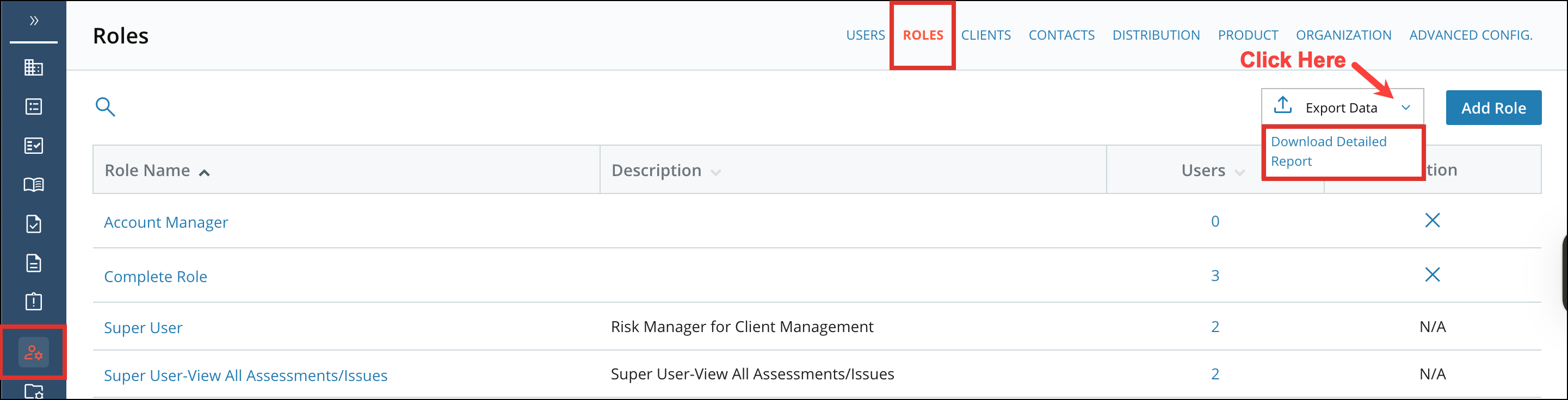The width and height of the screenshot is (1568, 400).
Task: Open the open-book library sidebar icon
Action: [34, 185]
